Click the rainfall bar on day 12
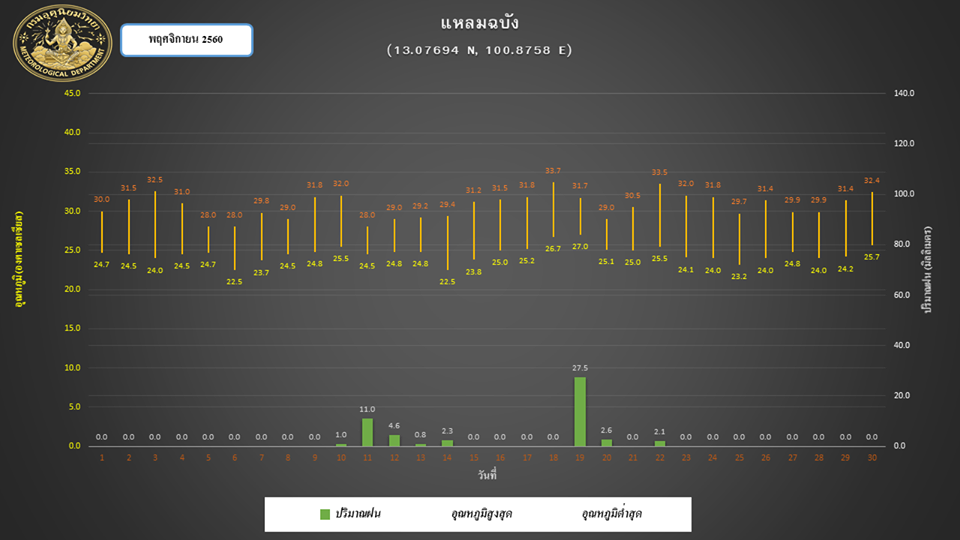Screen dimensions: 960x540 tap(394, 440)
